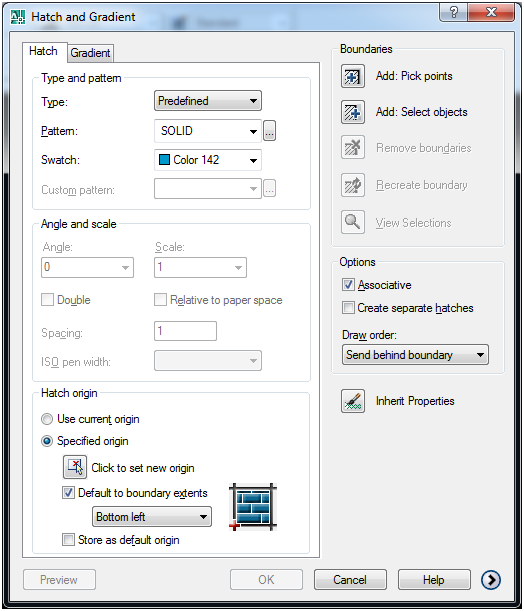The height and width of the screenshot is (611, 524).
Task: Click the set new origin icon button
Action: (x=75, y=467)
